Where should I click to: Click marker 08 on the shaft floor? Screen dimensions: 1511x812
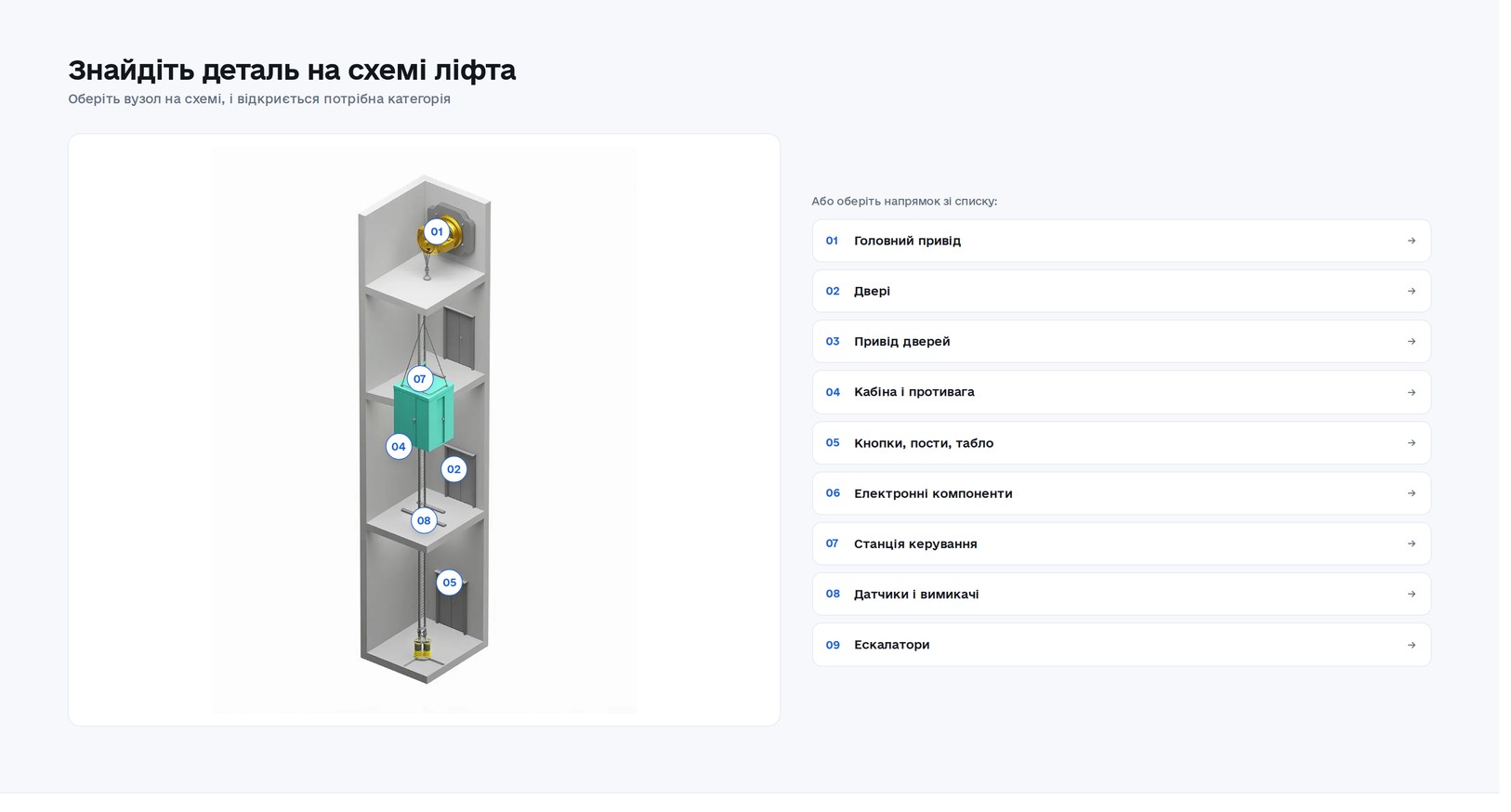pyautogui.click(x=424, y=520)
